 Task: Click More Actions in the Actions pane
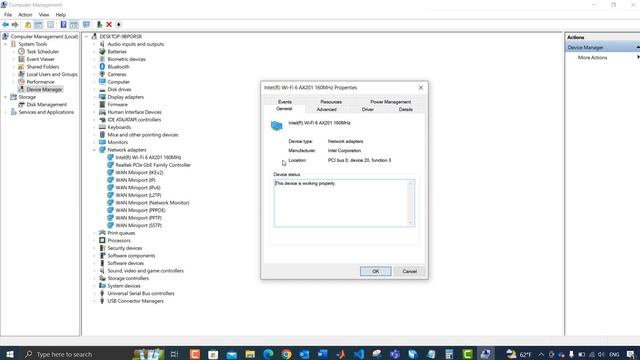click(x=592, y=58)
